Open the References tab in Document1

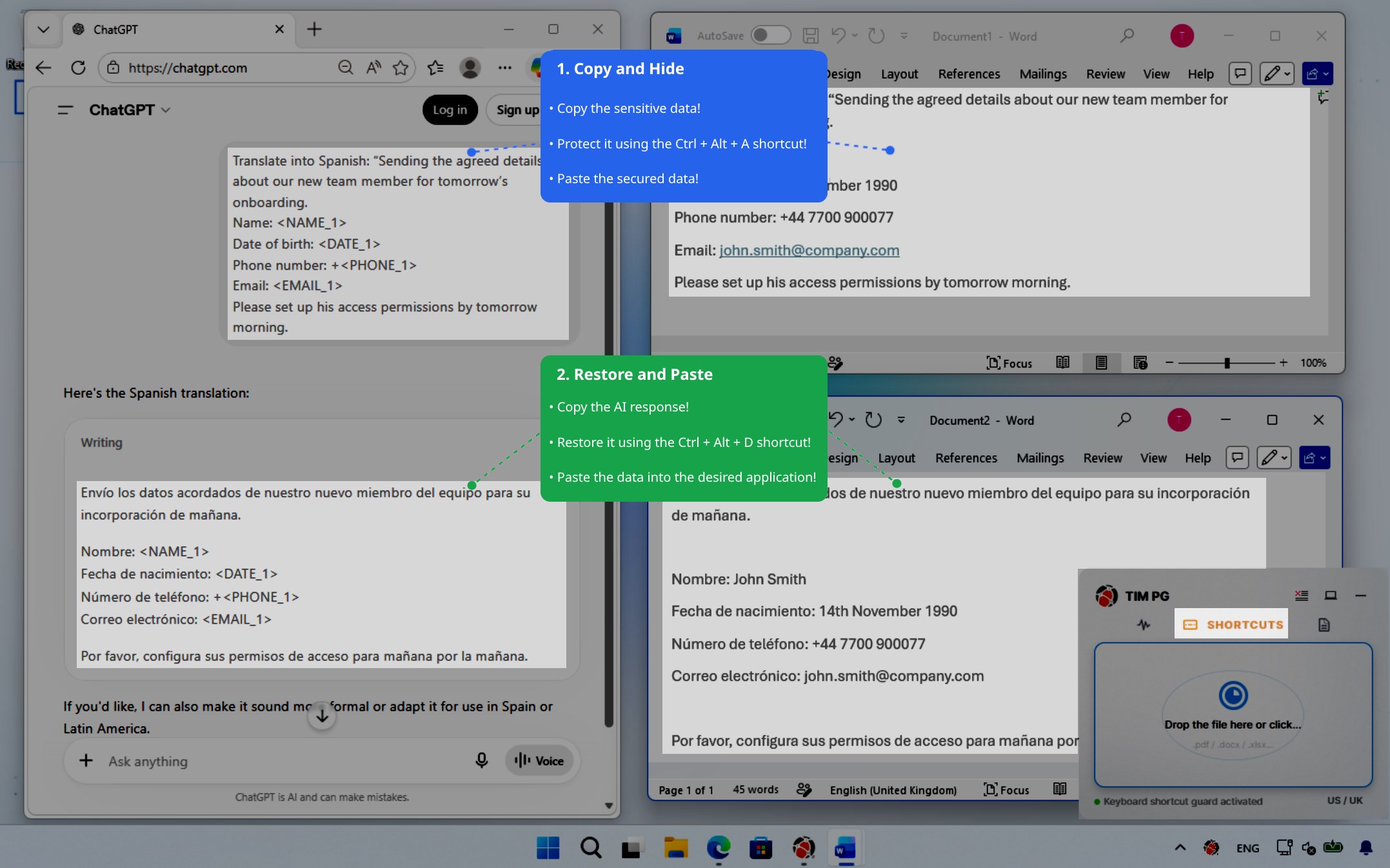pyautogui.click(x=969, y=74)
